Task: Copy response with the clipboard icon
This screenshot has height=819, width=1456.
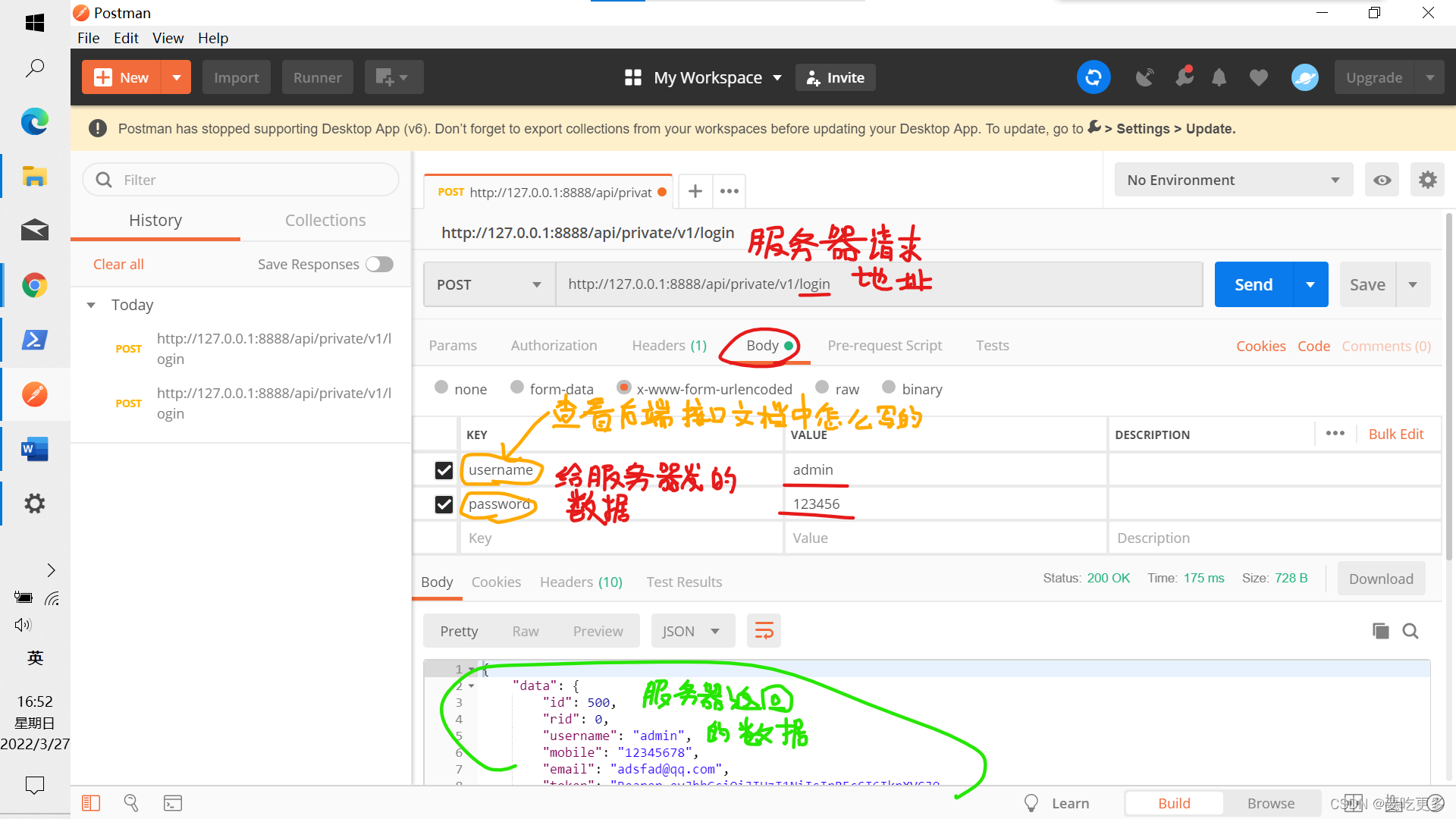Action: 1380,631
